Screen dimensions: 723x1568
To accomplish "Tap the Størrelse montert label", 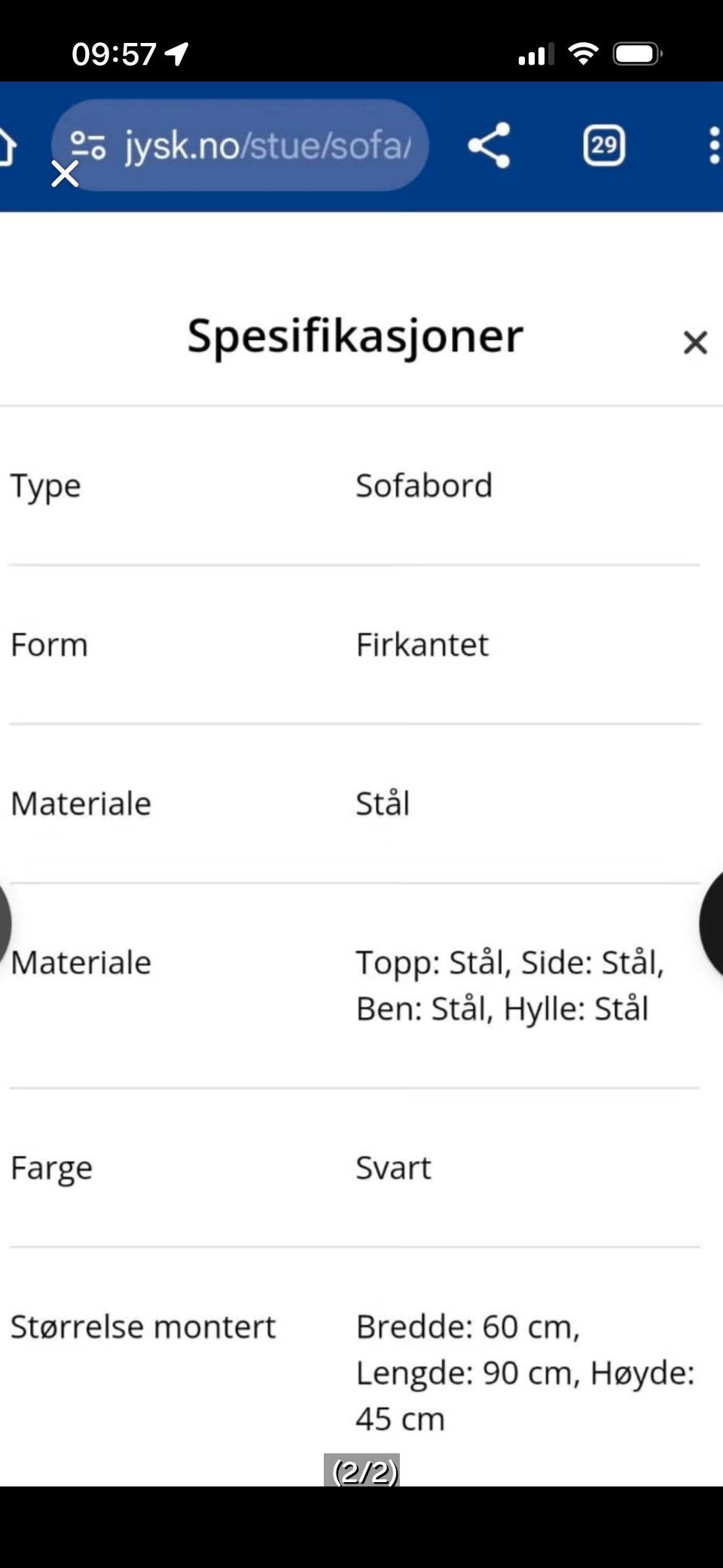I will [x=143, y=1327].
